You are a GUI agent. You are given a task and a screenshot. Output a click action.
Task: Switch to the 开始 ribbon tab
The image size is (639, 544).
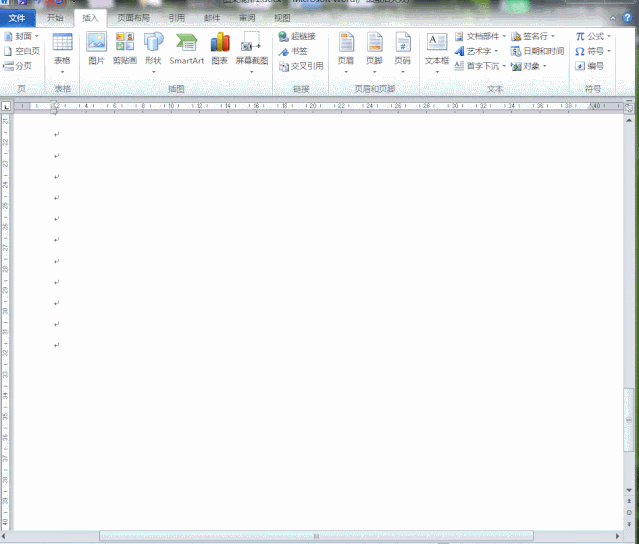[55, 18]
